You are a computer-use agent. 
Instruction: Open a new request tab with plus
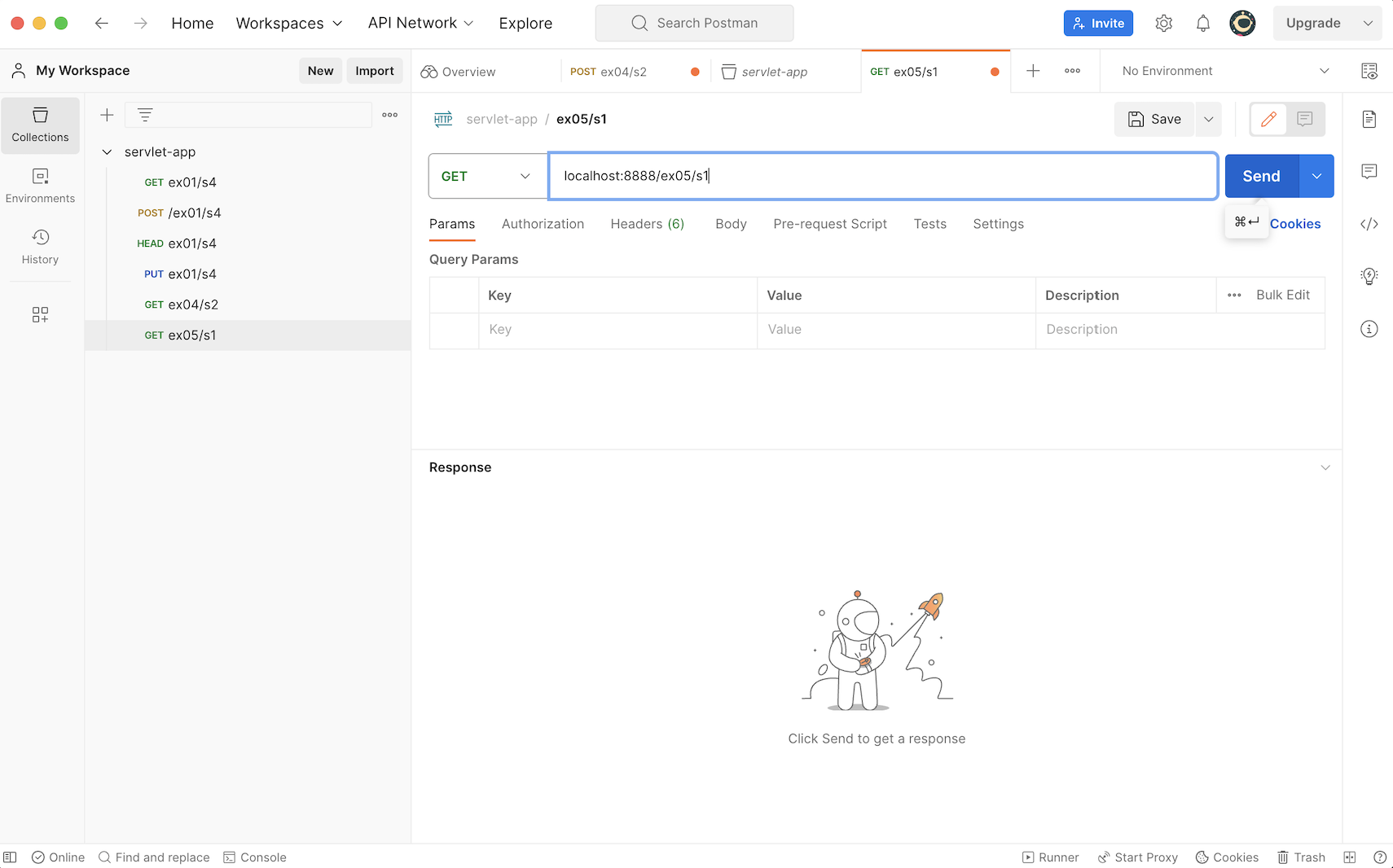tap(1033, 71)
